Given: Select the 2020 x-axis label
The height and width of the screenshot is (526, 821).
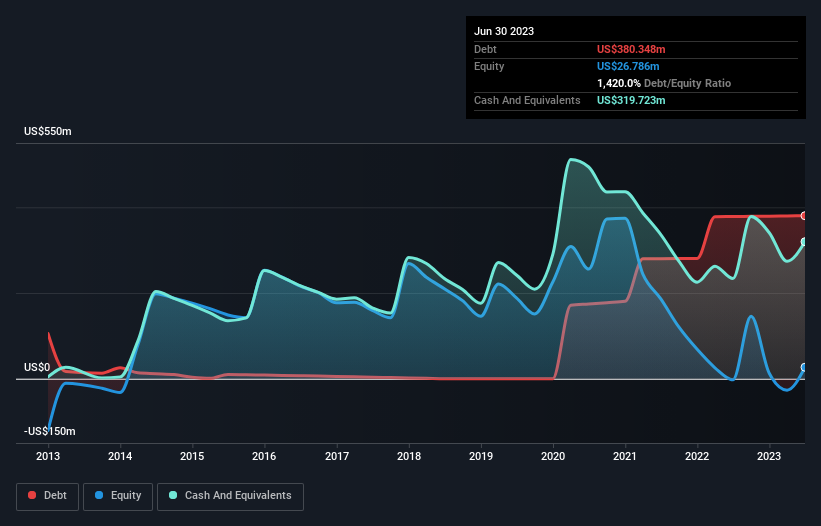Looking at the screenshot, I should (553, 456).
